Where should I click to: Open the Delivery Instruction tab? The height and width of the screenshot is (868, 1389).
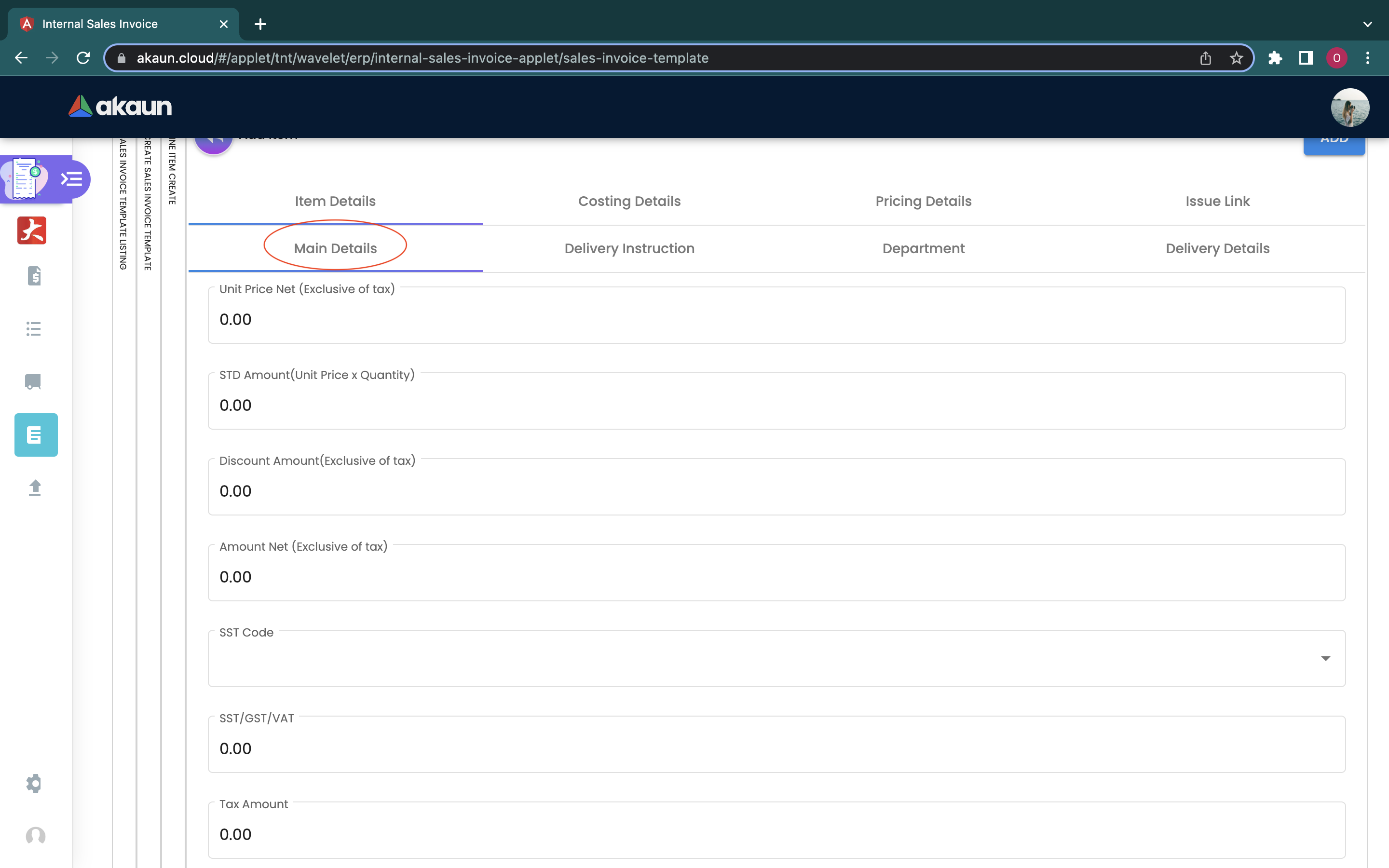pyautogui.click(x=629, y=248)
